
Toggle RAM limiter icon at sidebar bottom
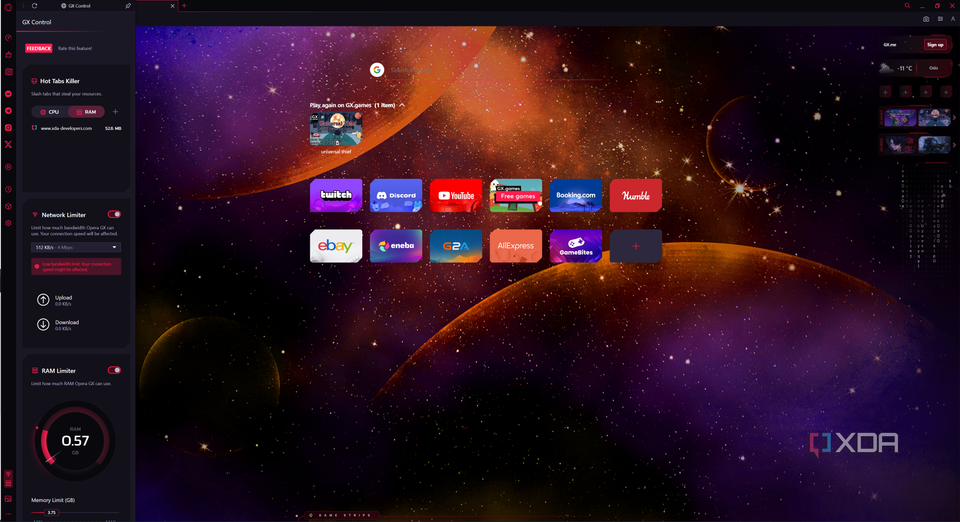point(9,483)
